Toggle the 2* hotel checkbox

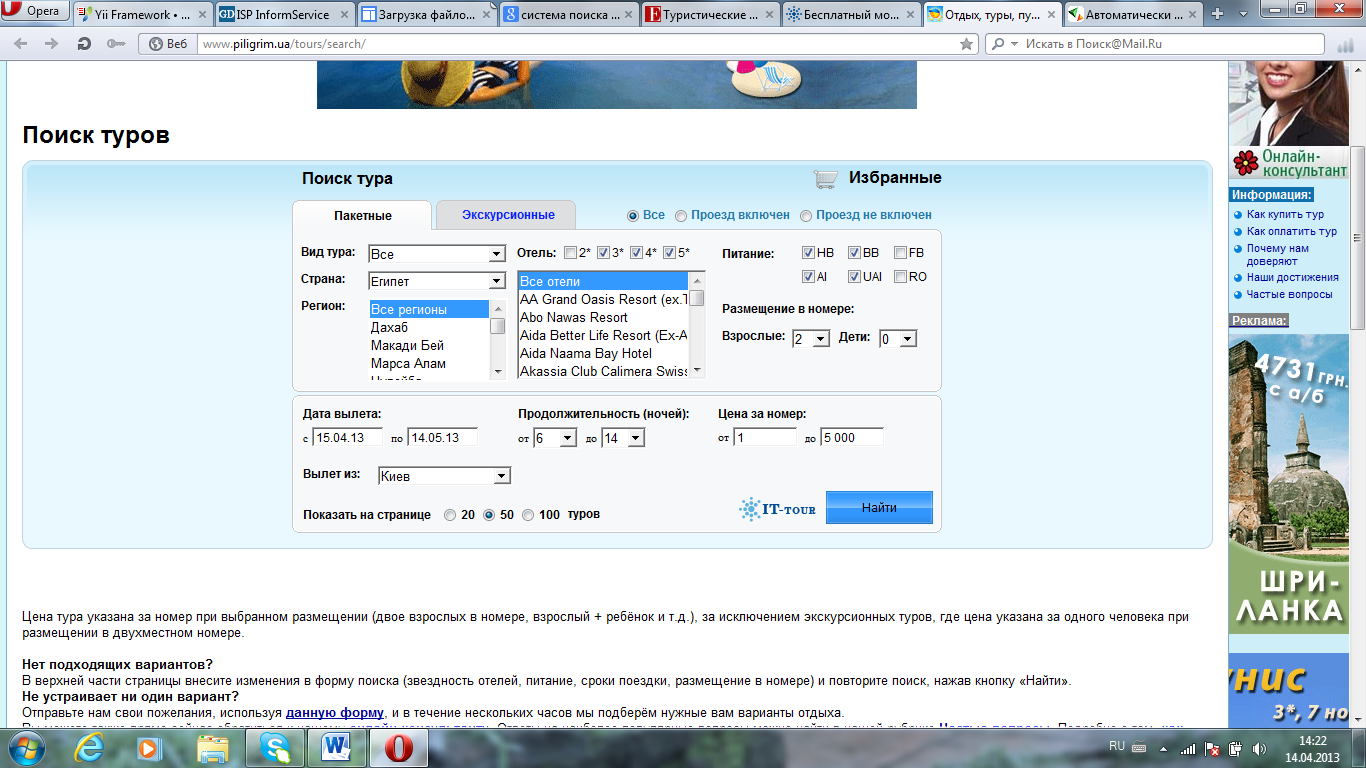pos(570,253)
